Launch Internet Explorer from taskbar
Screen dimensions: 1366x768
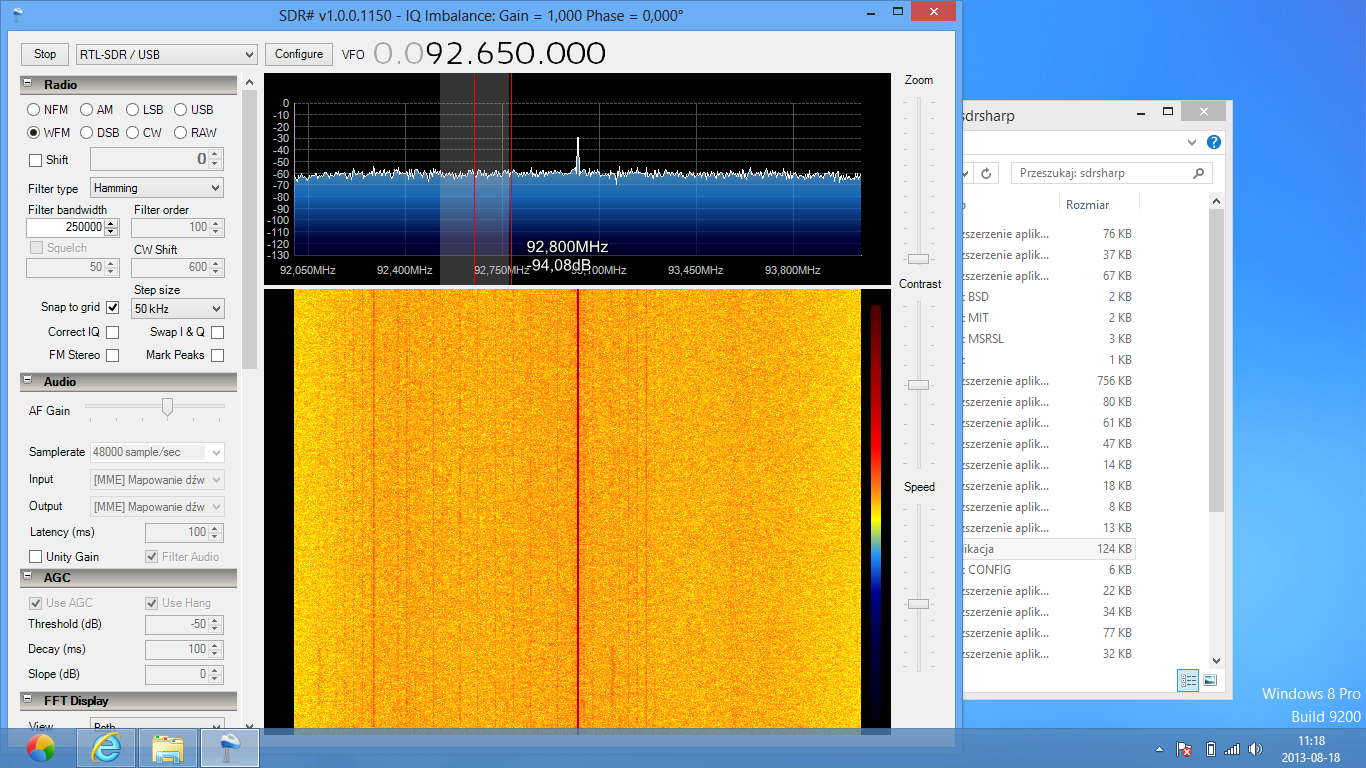(x=105, y=747)
